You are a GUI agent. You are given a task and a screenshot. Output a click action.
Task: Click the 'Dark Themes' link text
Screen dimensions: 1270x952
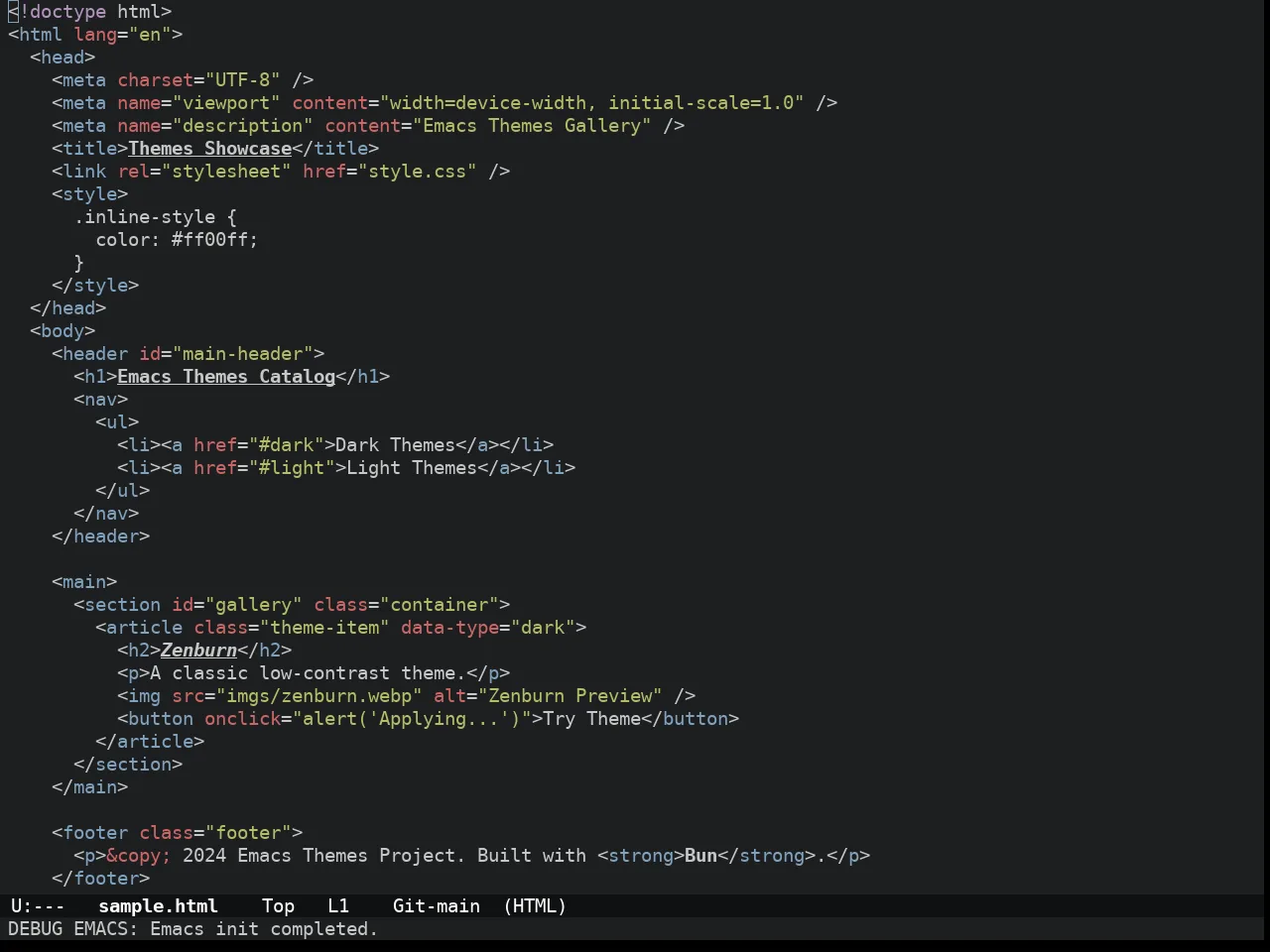coord(396,444)
